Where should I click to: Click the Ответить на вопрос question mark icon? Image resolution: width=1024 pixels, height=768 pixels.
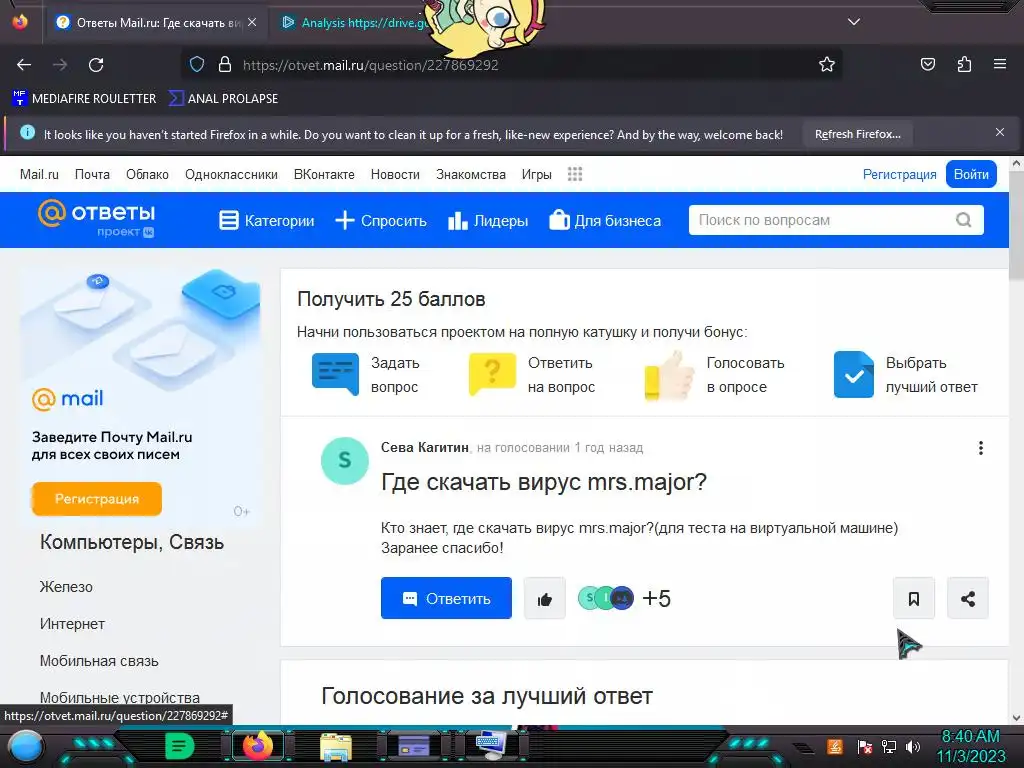tap(492, 374)
